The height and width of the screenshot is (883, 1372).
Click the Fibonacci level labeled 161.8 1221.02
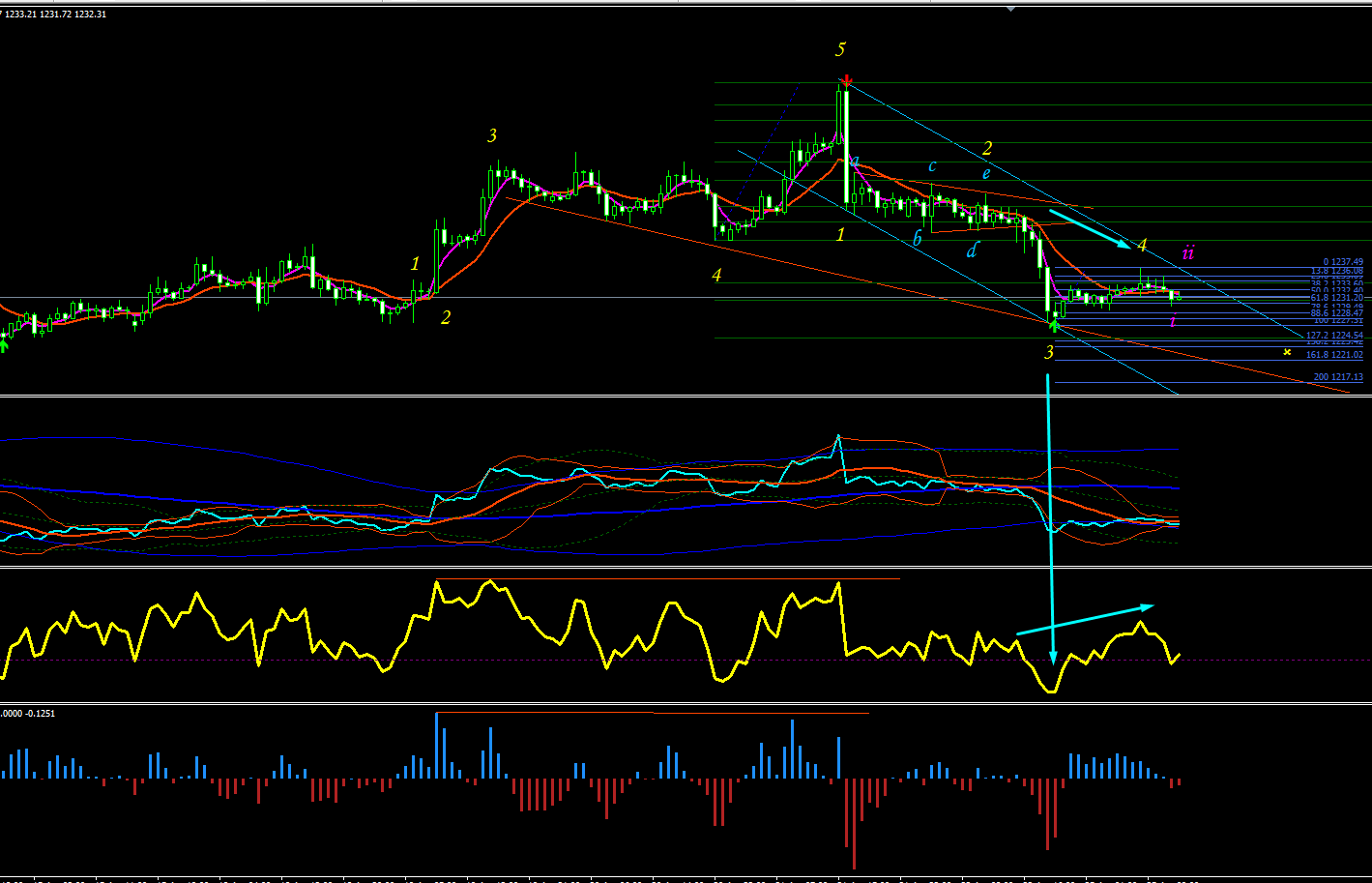pyautogui.click(x=1334, y=355)
